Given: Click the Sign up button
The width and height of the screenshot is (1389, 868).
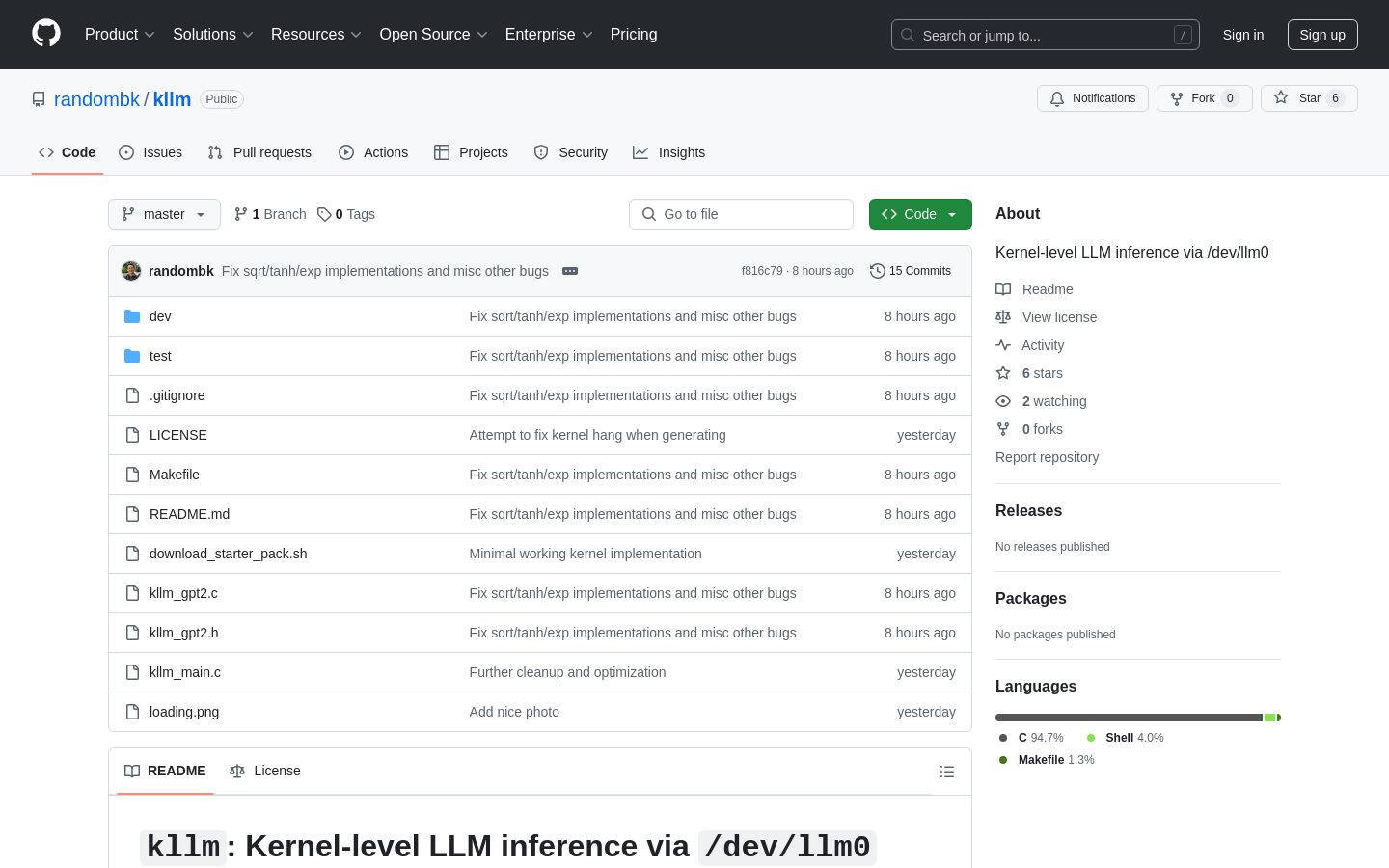Looking at the screenshot, I should pos(1322,35).
